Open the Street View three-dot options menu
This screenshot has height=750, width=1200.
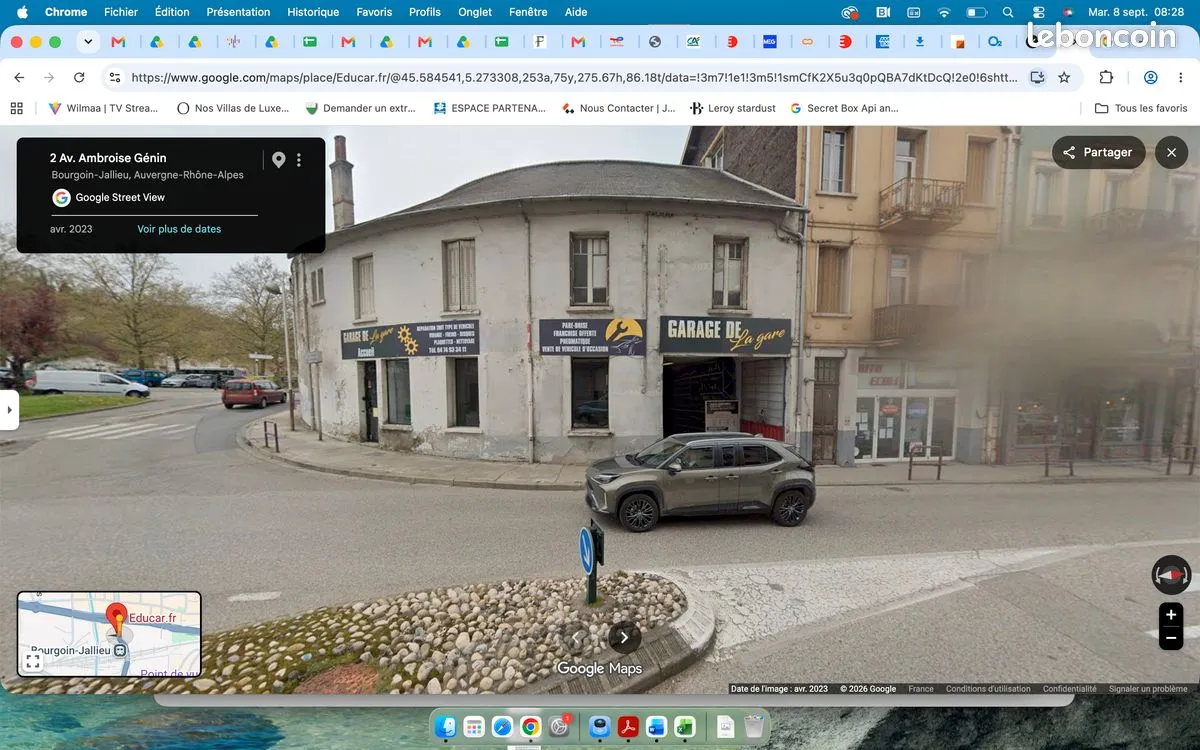(x=298, y=160)
